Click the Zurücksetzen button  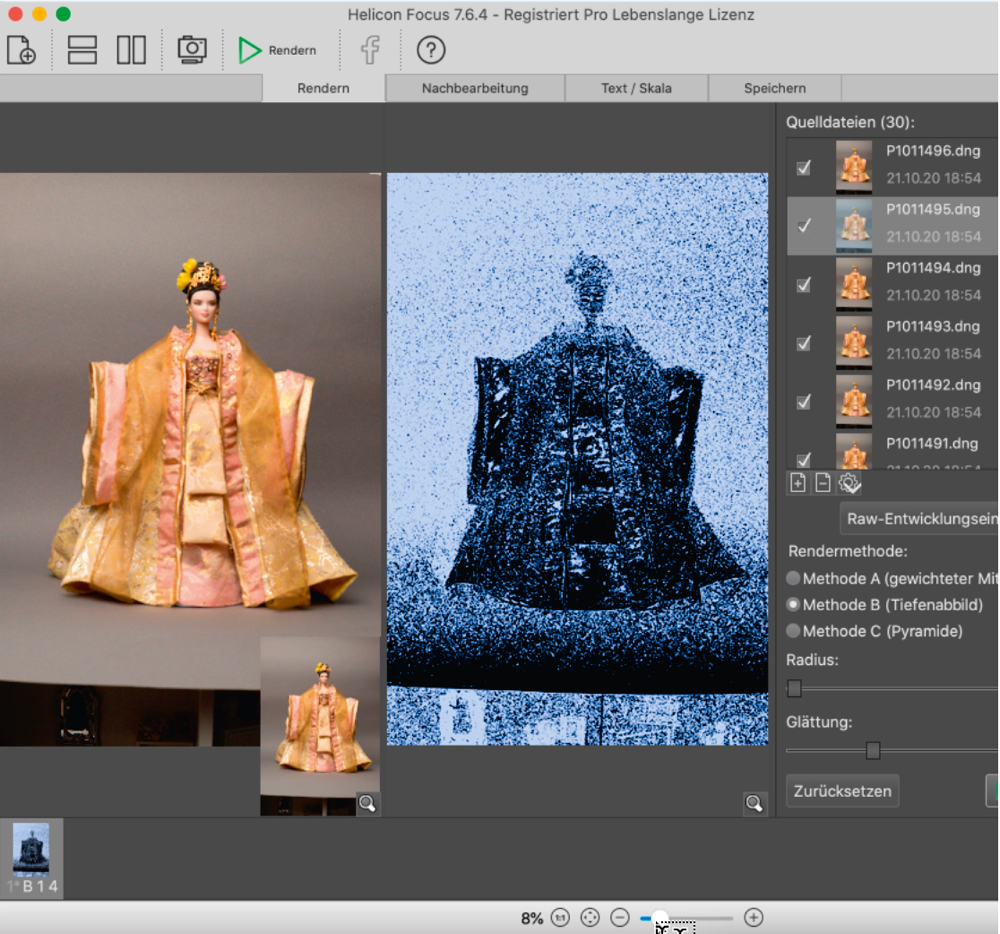click(x=843, y=791)
